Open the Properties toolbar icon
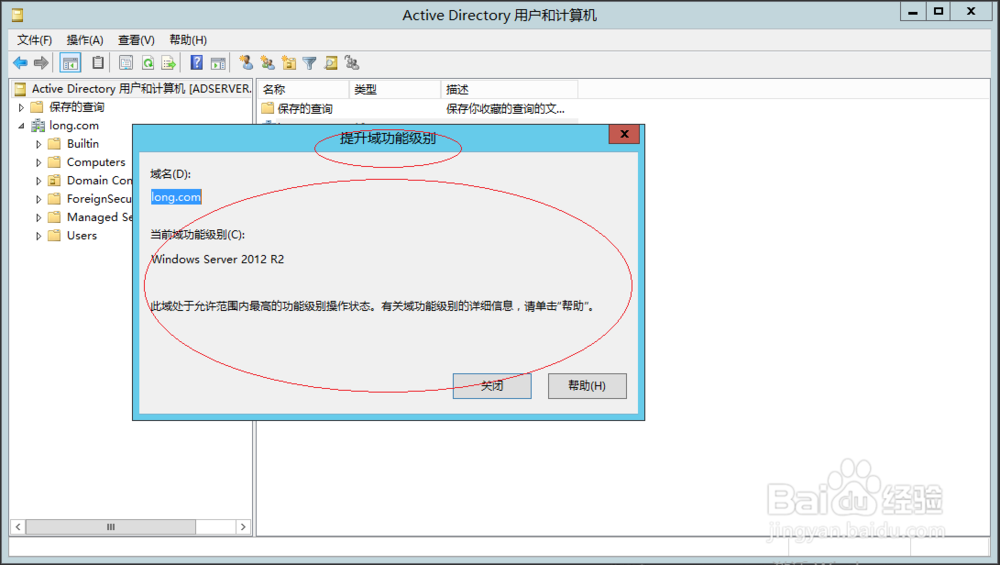The image size is (1000, 565). pos(126,62)
